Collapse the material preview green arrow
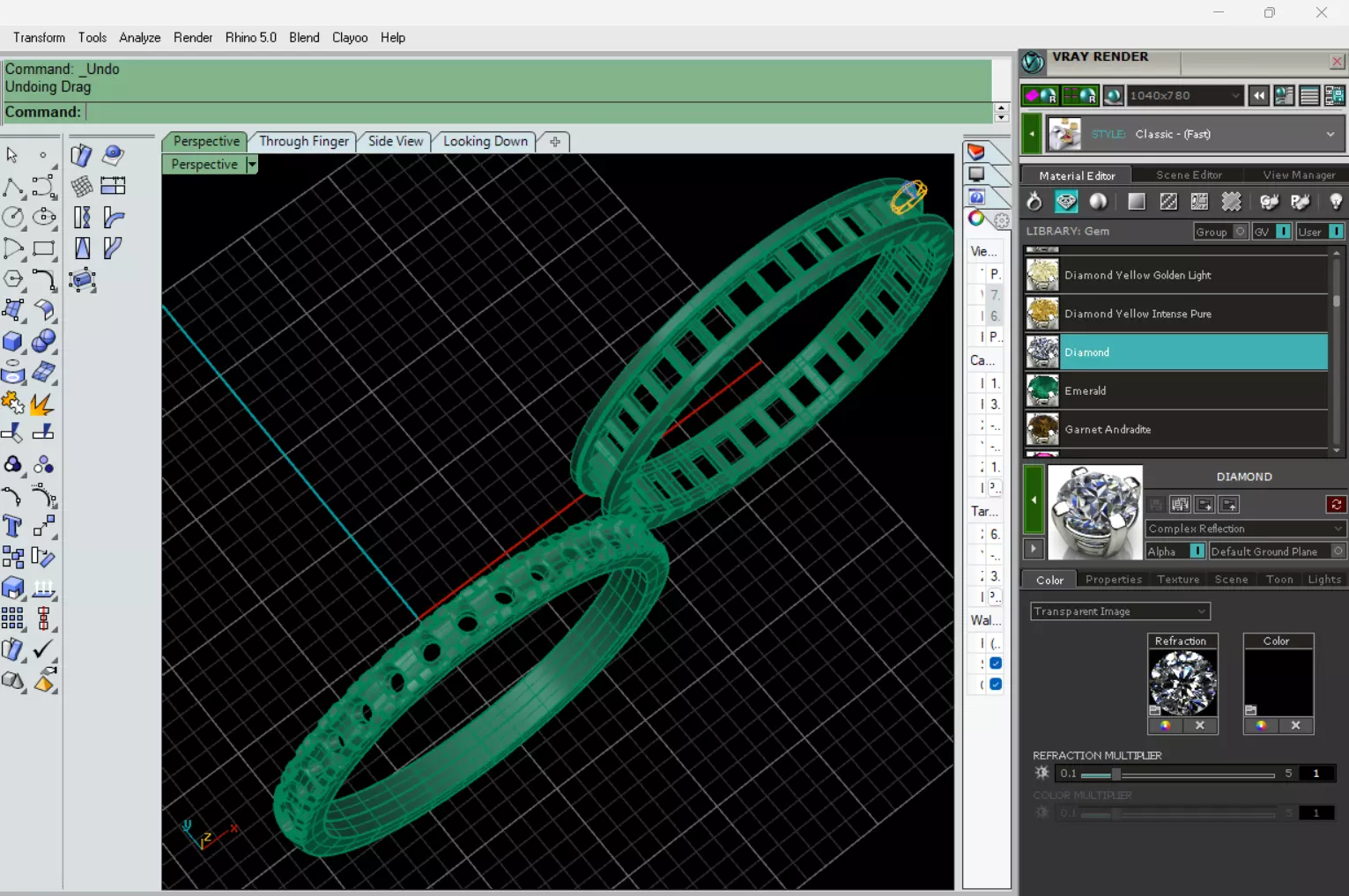The image size is (1349, 896). tap(1034, 500)
